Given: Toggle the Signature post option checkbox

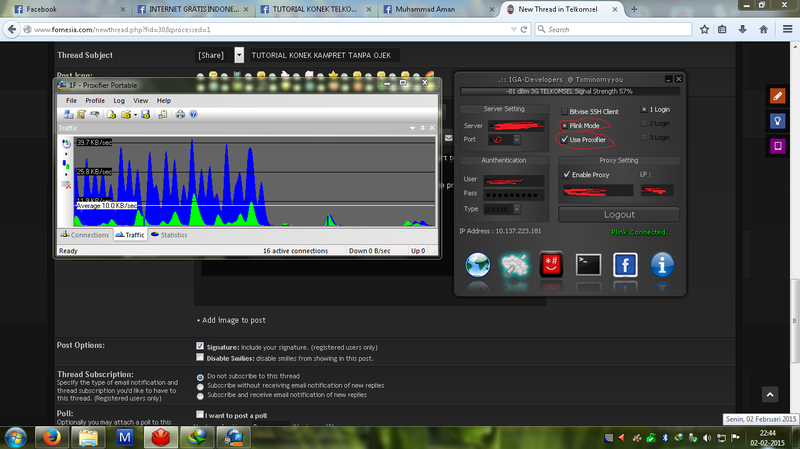Looking at the screenshot, I should [200, 346].
